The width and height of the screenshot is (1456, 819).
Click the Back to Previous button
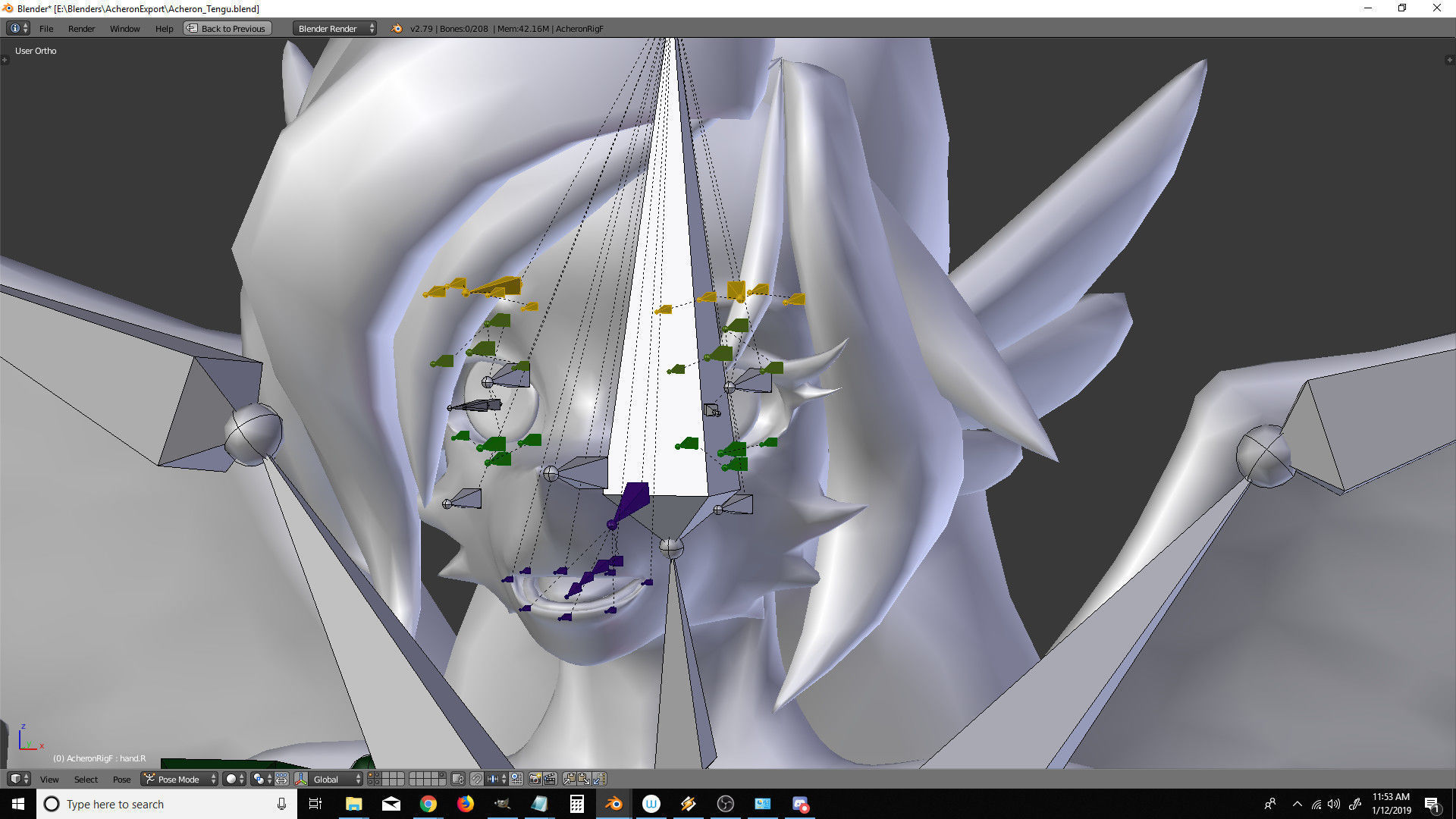coord(227,29)
